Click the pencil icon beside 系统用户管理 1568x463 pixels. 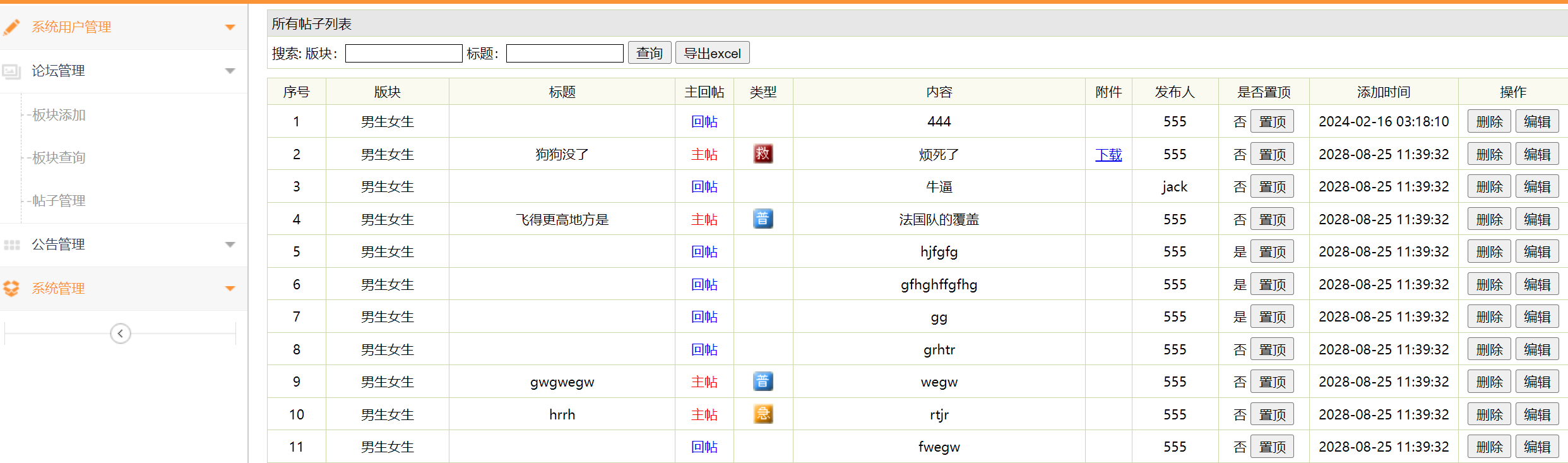pos(11,27)
